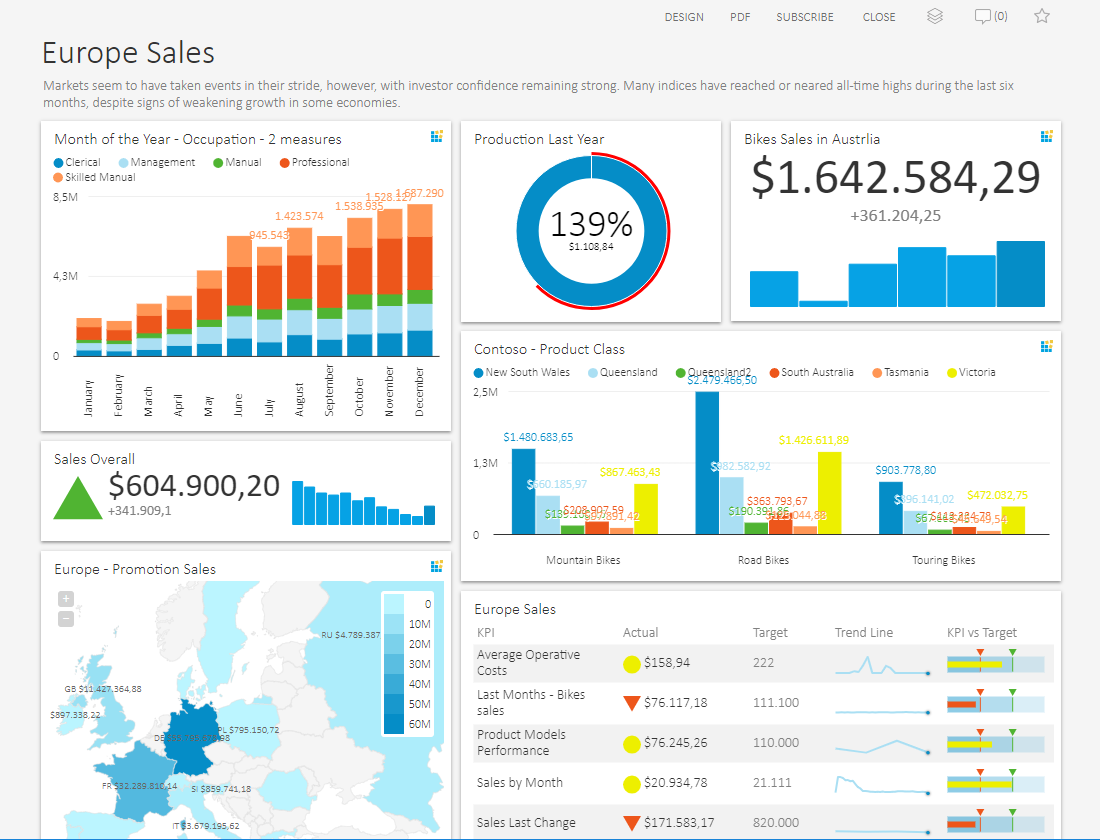Toggle Tasmania legend item

coord(901,372)
